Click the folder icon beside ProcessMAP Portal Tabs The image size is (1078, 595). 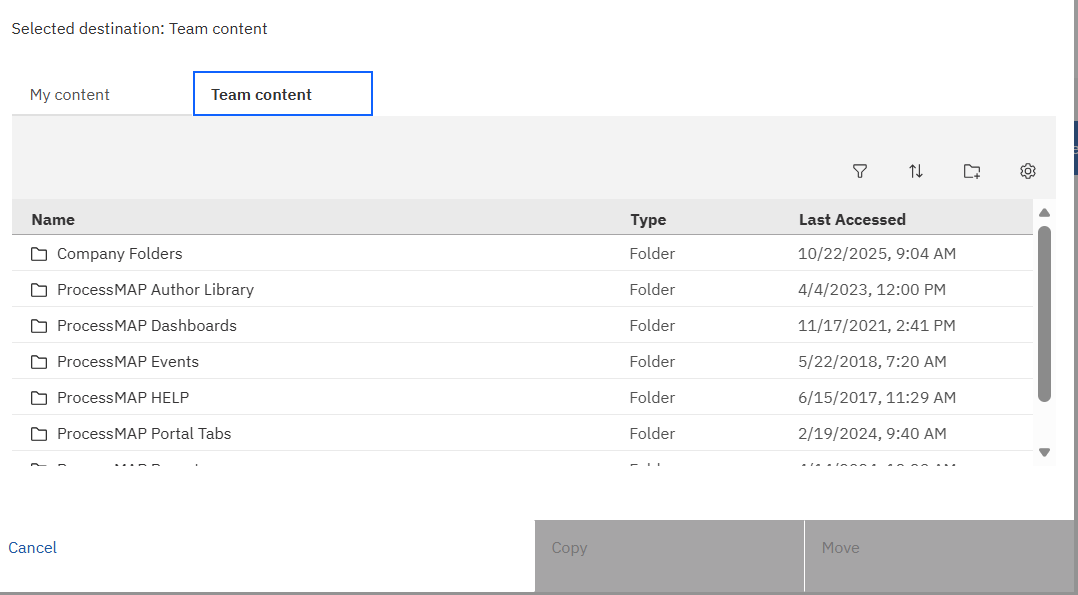(39, 434)
